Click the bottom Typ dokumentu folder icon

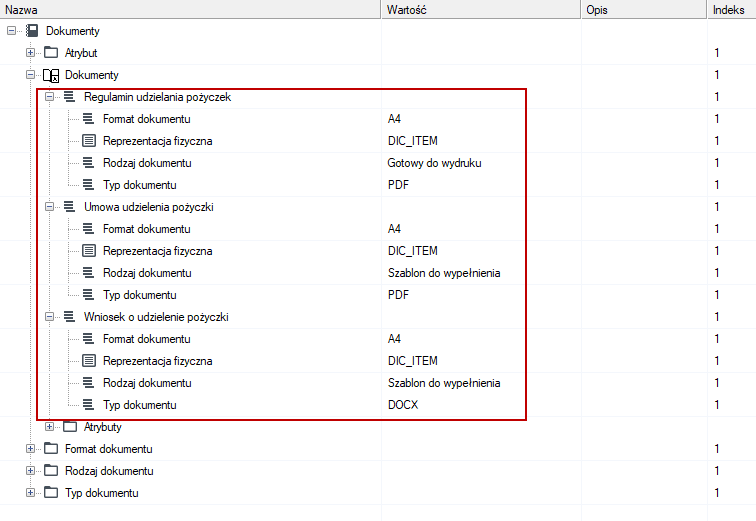pos(51,493)
